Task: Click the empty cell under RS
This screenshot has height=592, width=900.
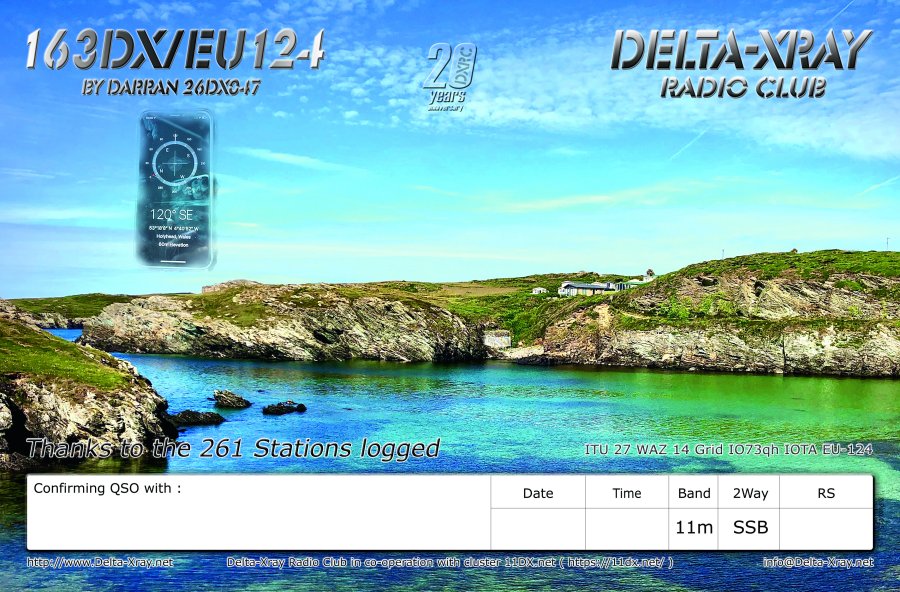Action: (x=825, y=528)
